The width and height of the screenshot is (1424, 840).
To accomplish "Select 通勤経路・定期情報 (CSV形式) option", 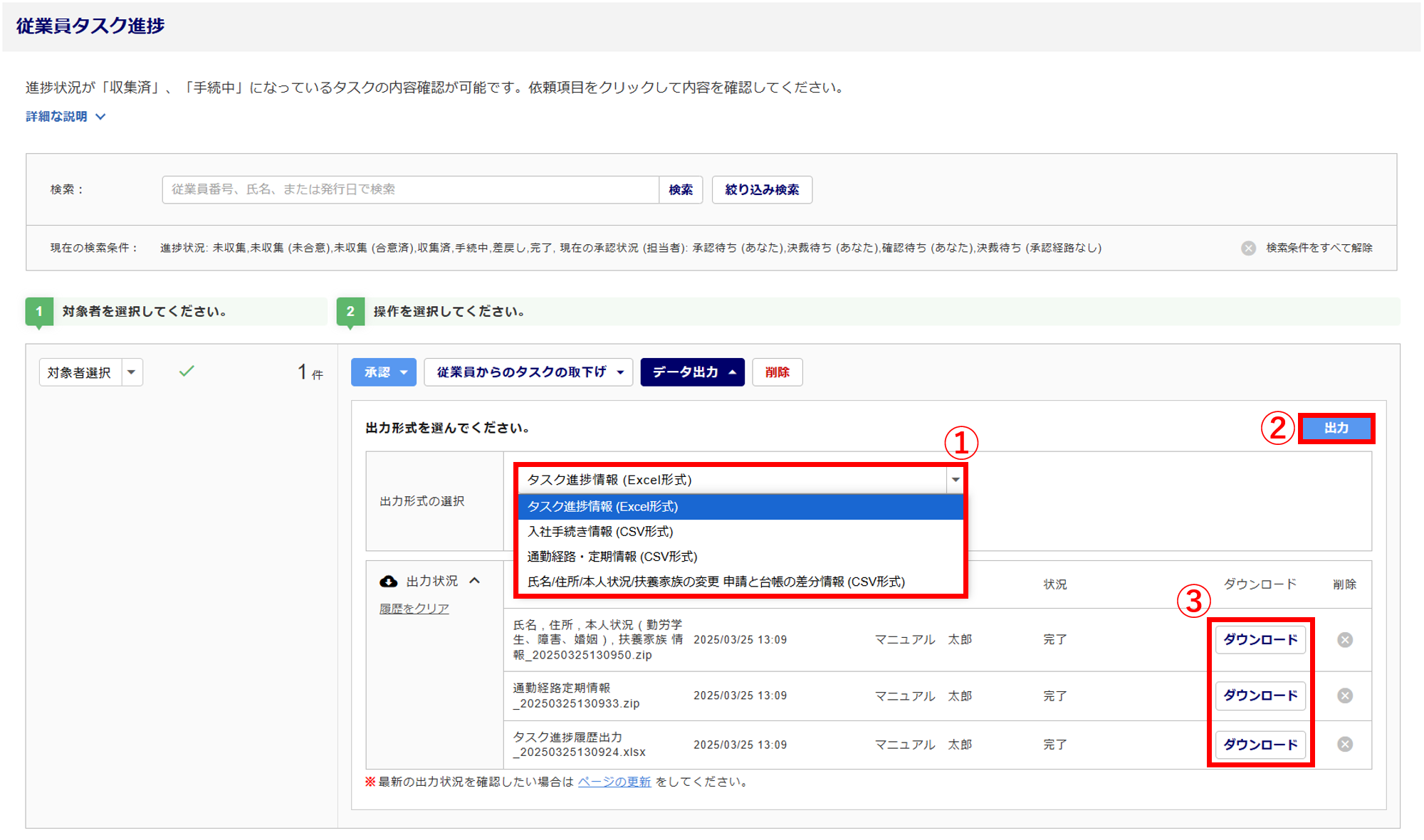I will 612,557.
